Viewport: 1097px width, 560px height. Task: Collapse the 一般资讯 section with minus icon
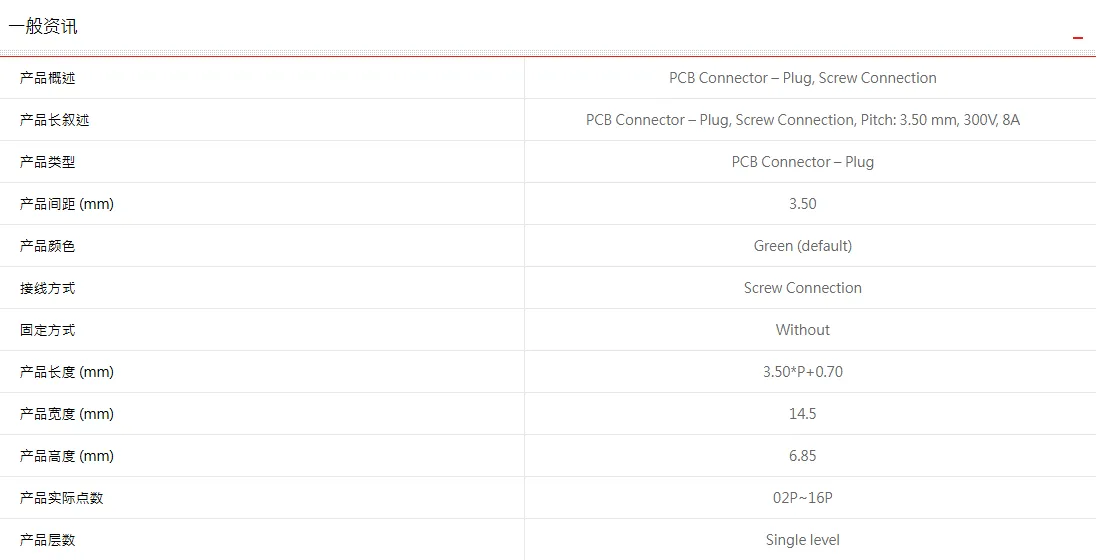coord(1077,38)
